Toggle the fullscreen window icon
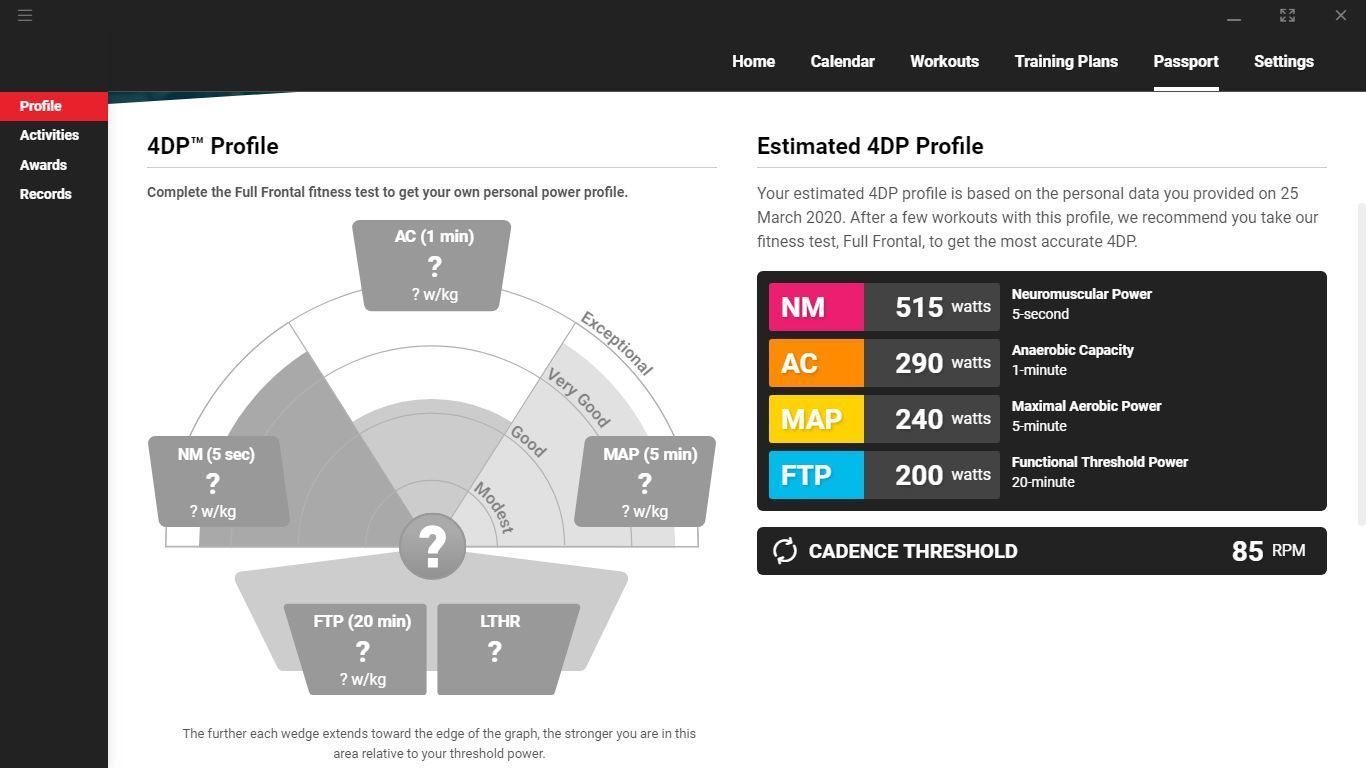1366x768 pixels. click(1287, 16)
